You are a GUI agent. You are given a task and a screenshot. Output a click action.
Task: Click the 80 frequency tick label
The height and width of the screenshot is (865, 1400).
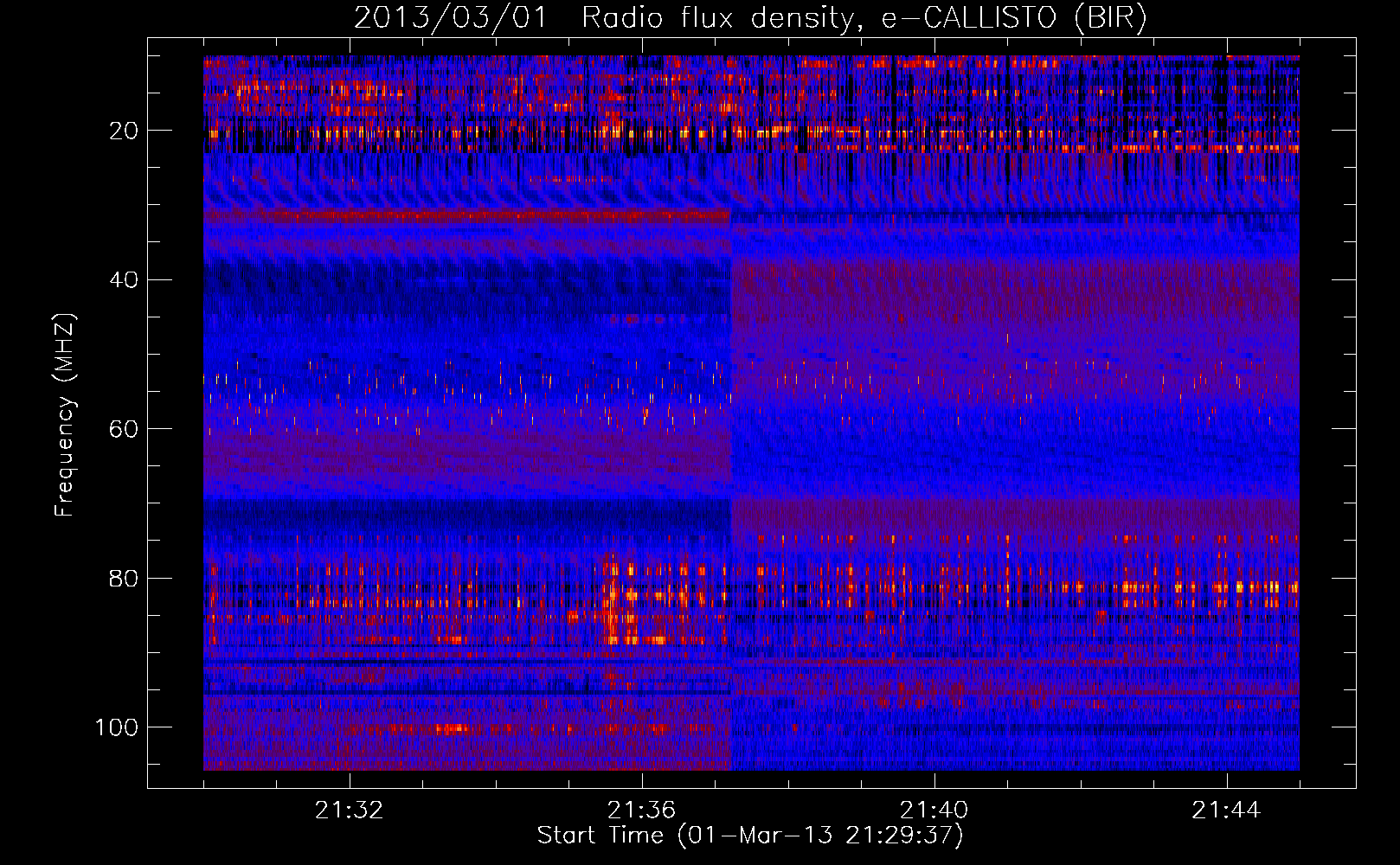pyautogui.click(x=125, y=579)
